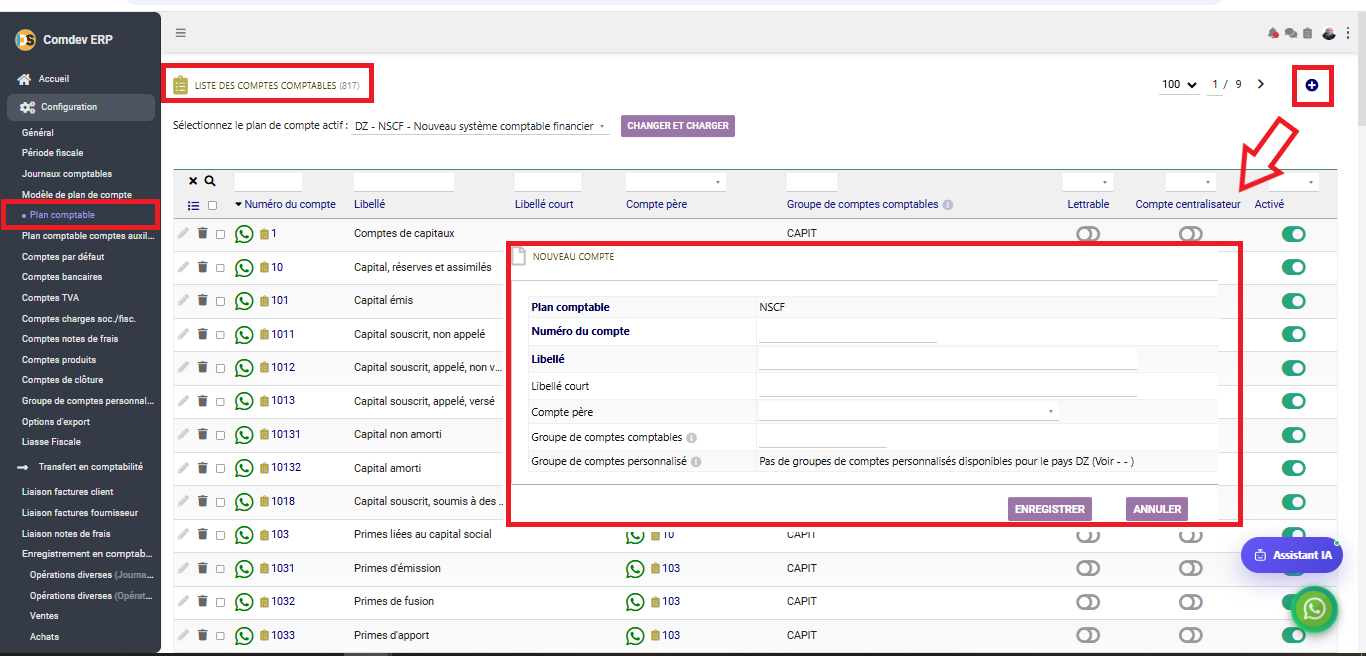Go to the next page of accounts
1366x656 pixels.
click(1261, 84)
